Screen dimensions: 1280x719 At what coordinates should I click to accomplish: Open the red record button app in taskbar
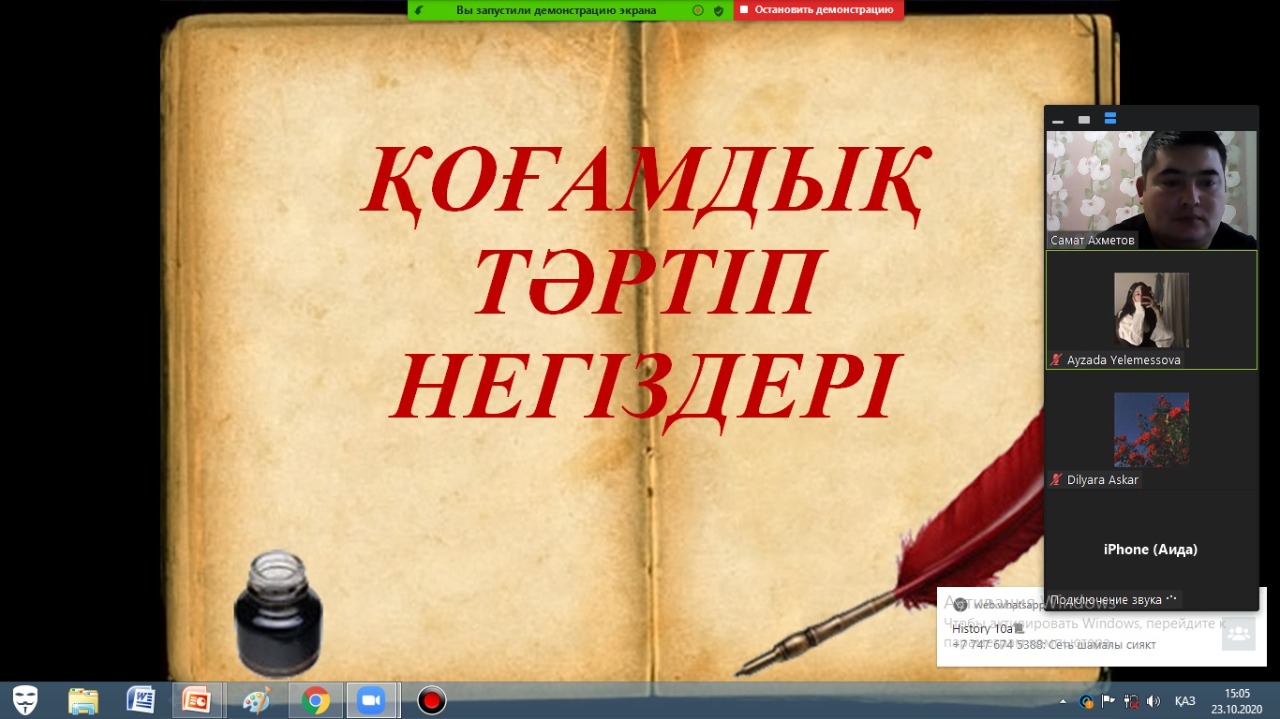431,700
